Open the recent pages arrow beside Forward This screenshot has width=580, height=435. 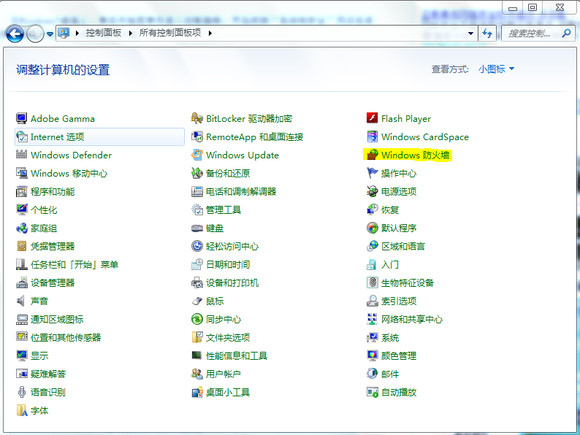(50, 34)
